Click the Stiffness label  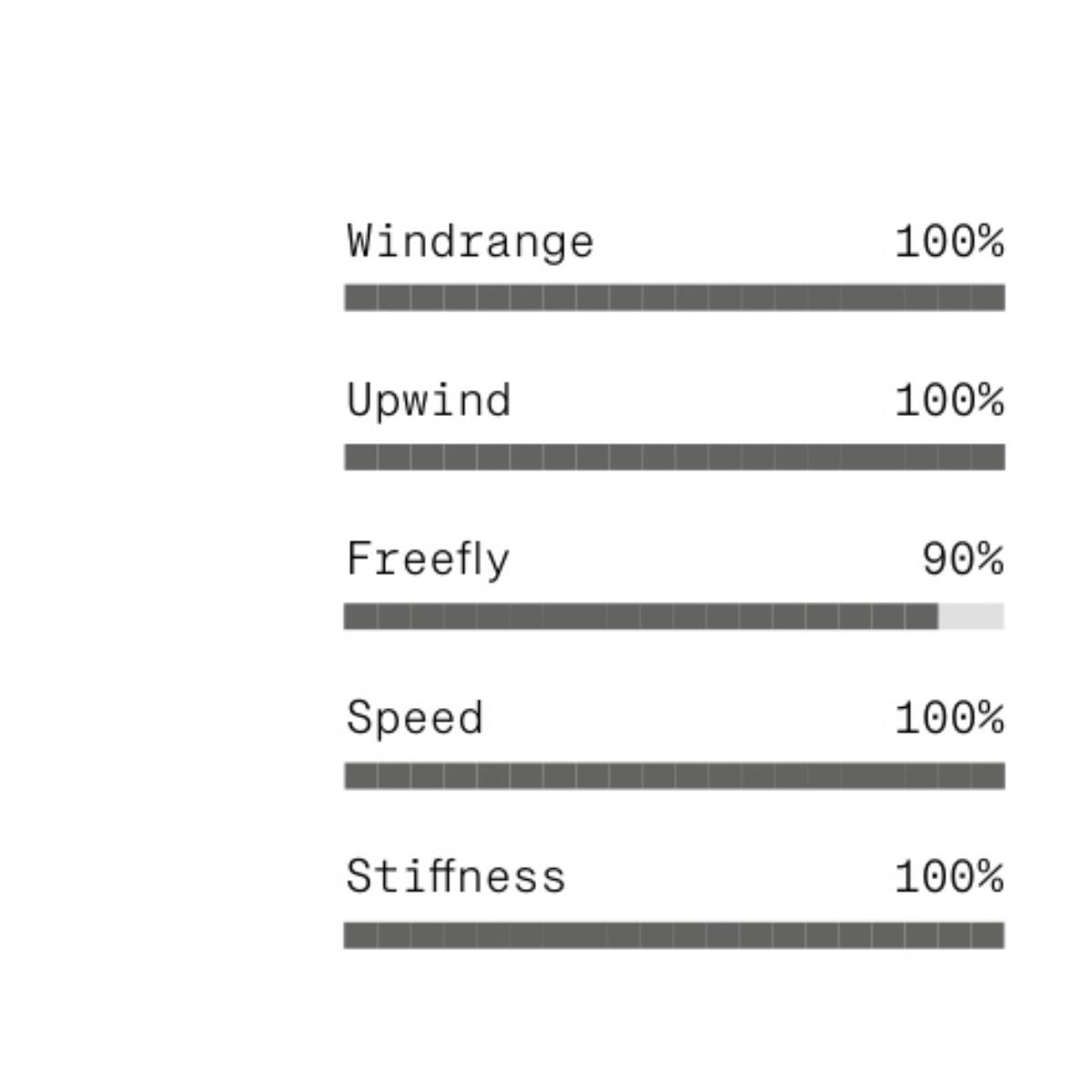coord(455,877)
